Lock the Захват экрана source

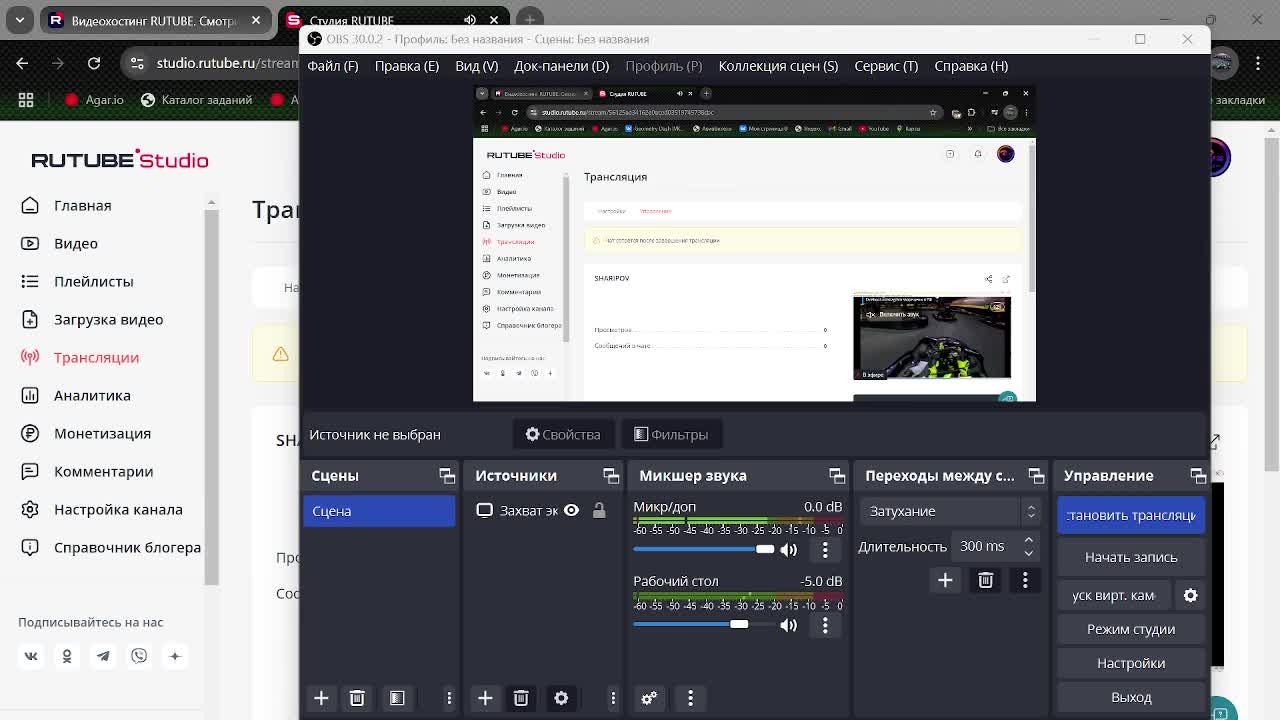pos(599,511)
